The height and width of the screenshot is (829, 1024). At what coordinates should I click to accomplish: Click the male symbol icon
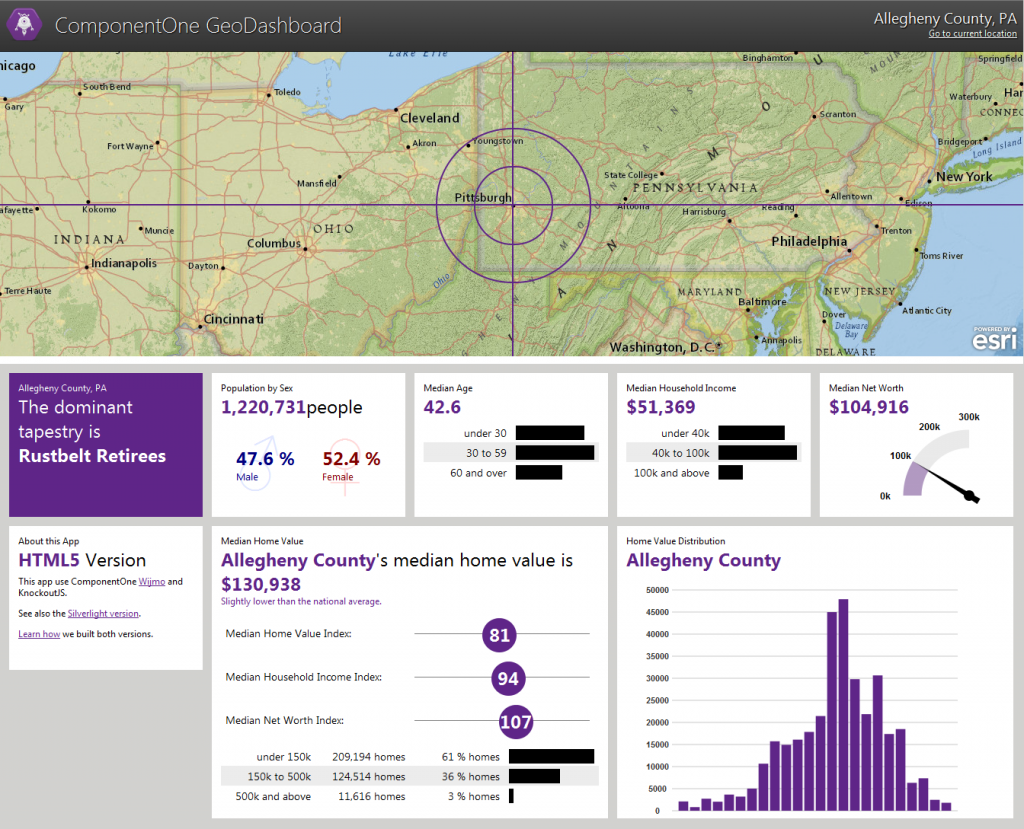[x=260, y=463]
